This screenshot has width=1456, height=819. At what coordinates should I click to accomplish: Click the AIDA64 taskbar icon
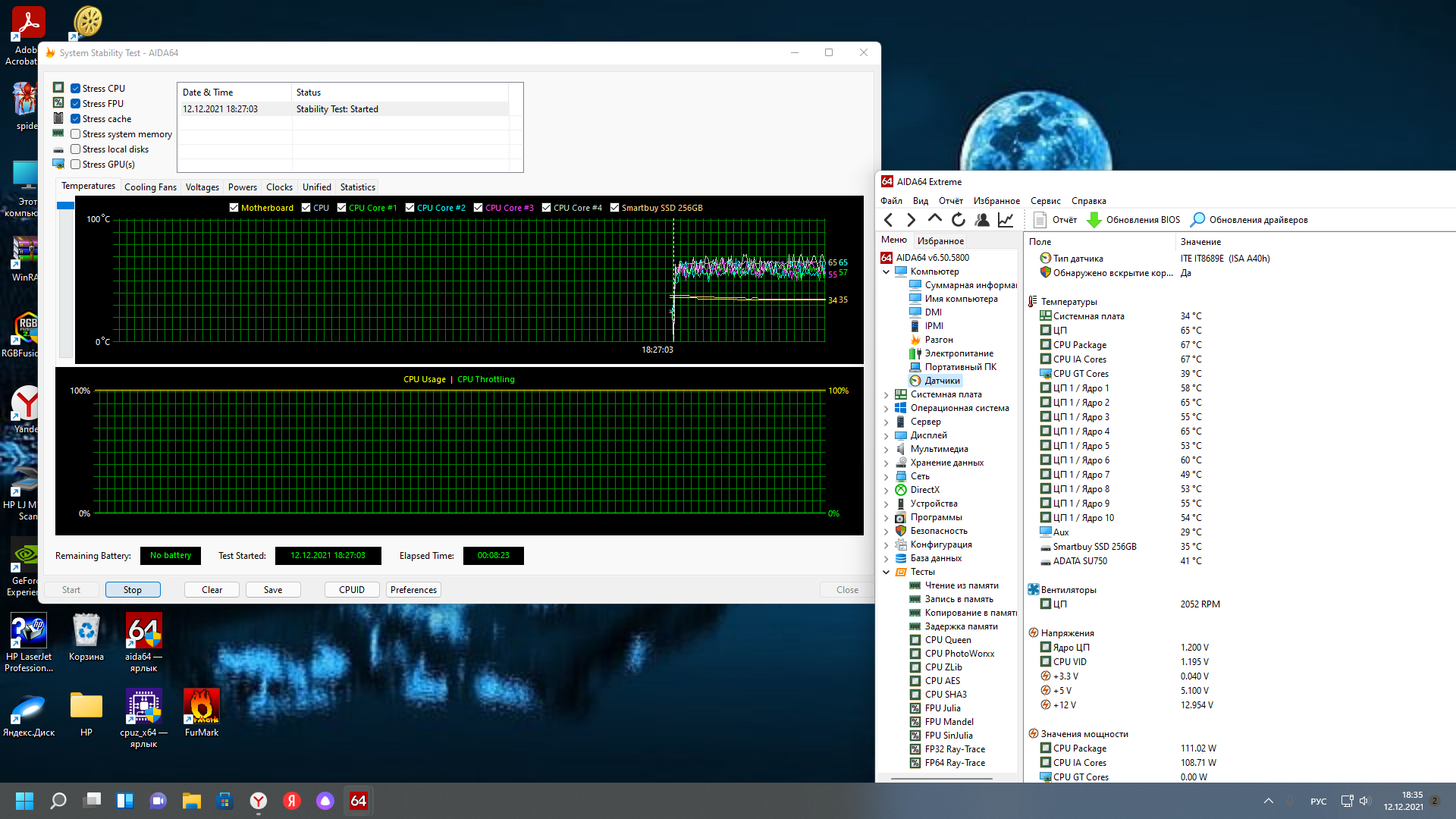coord(359,801)
